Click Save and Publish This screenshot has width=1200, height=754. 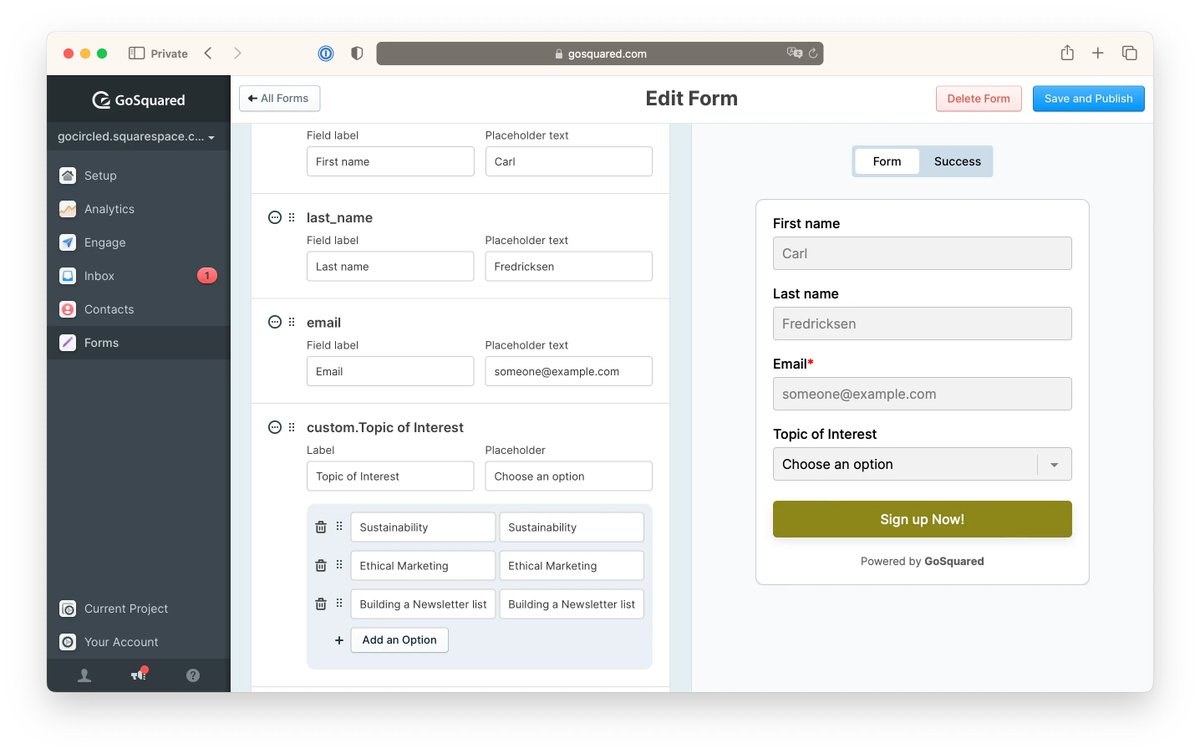(1088, 98)
